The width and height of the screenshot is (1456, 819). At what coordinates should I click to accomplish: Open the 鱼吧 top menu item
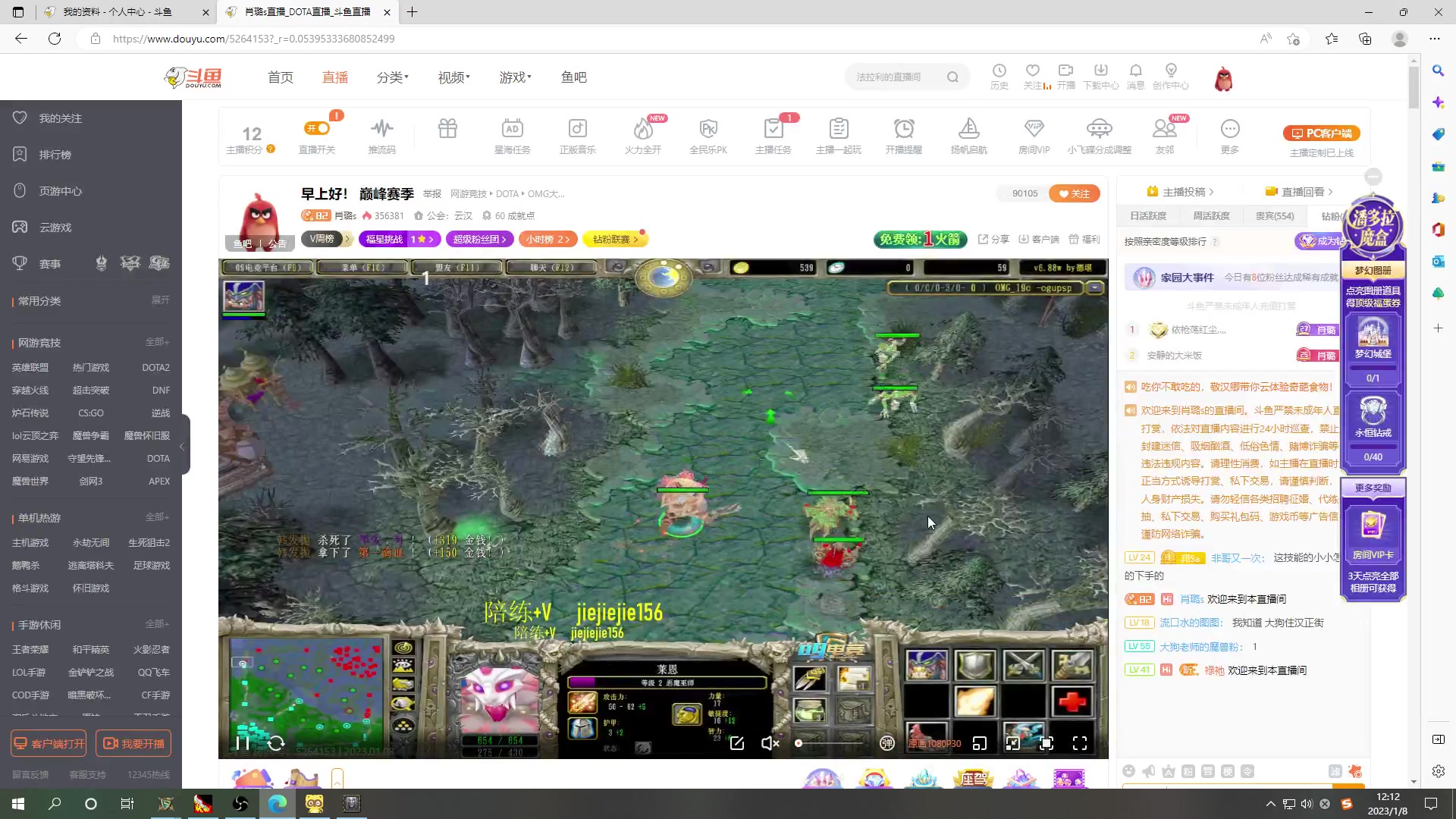tap(573, 77)
